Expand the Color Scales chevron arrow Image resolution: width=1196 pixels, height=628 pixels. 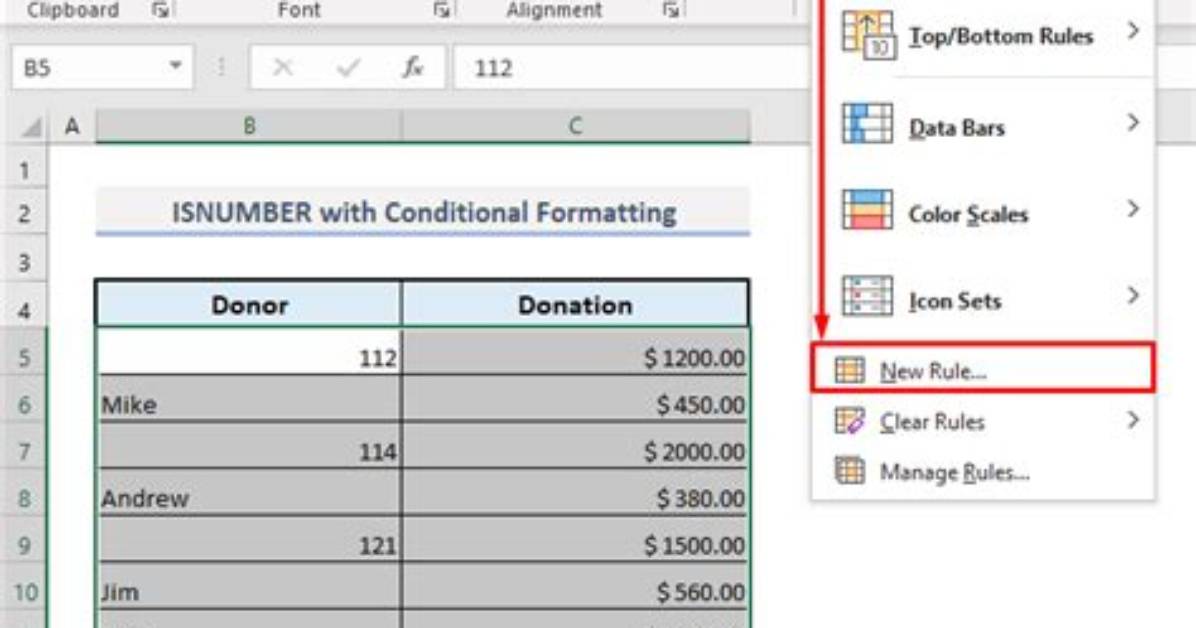pyautogui.click(x=1133, y=208)
